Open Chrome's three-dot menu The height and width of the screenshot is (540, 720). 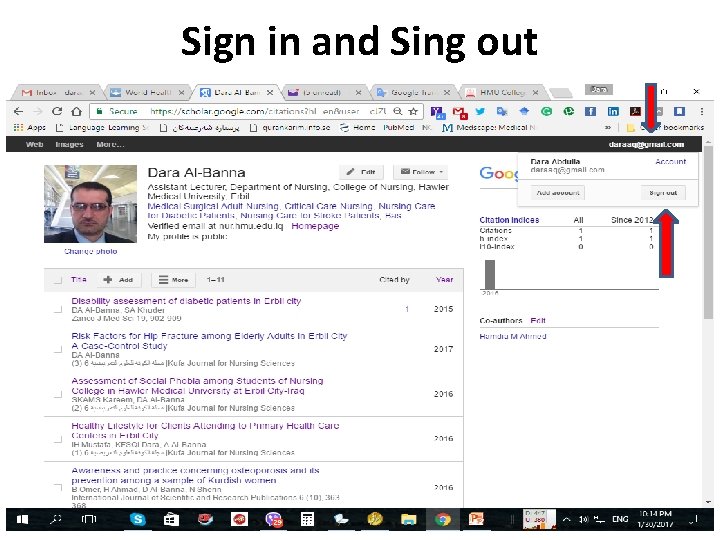(702, 111)
